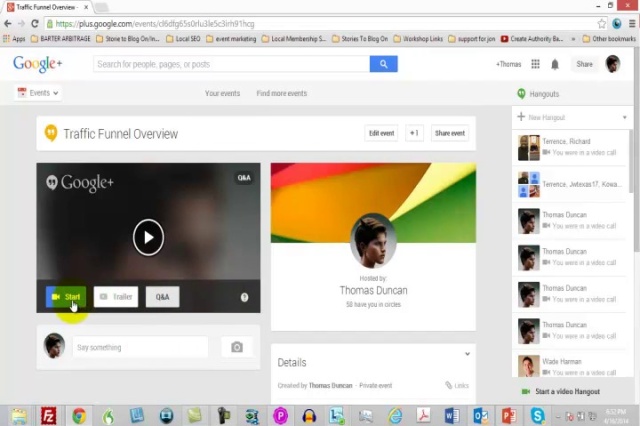Click the blue search magnifier button
640x426 pixels.
383,64
